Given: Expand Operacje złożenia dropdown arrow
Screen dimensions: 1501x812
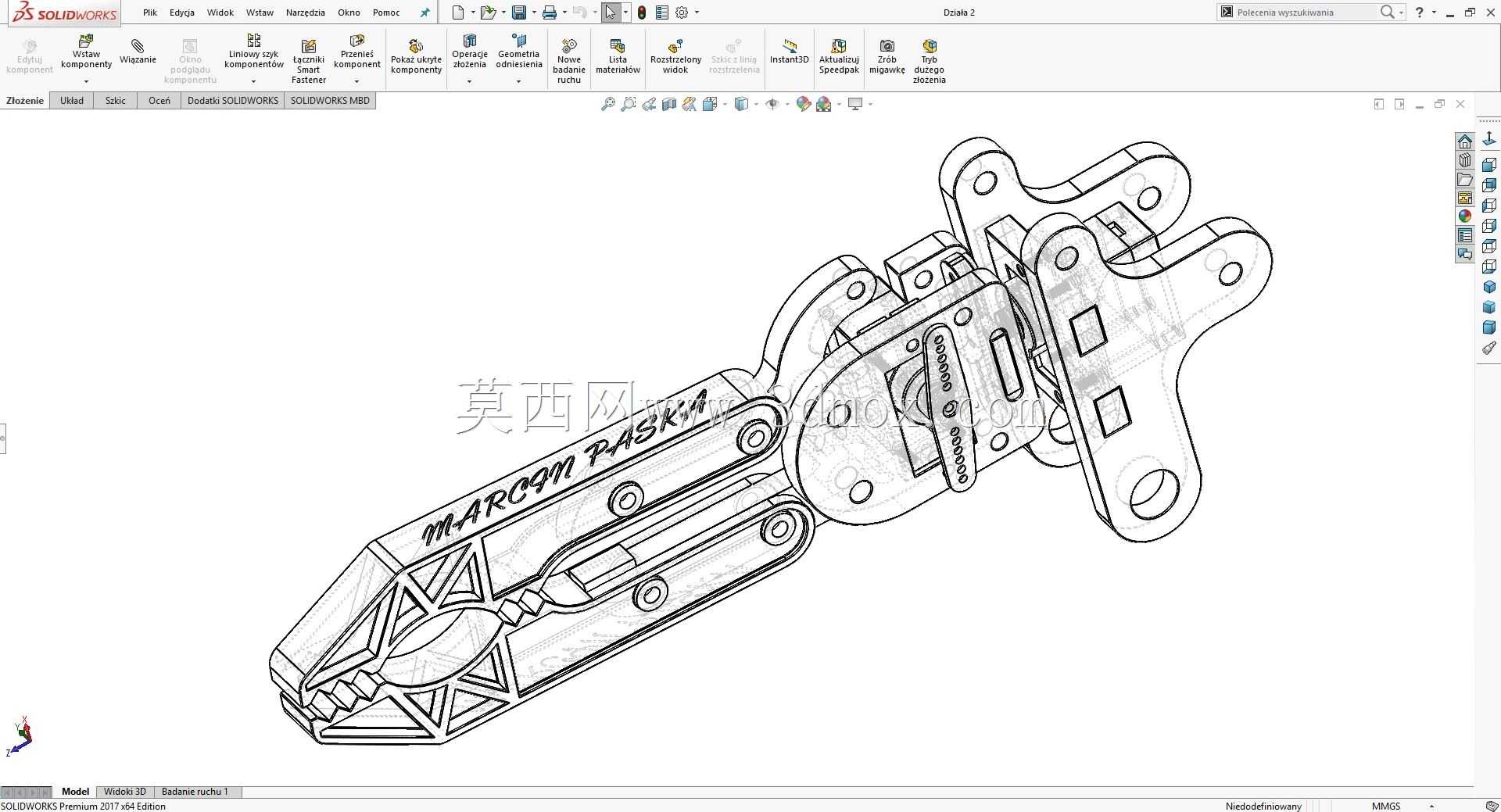Looking at the screenshot, I should click(469, 81).
